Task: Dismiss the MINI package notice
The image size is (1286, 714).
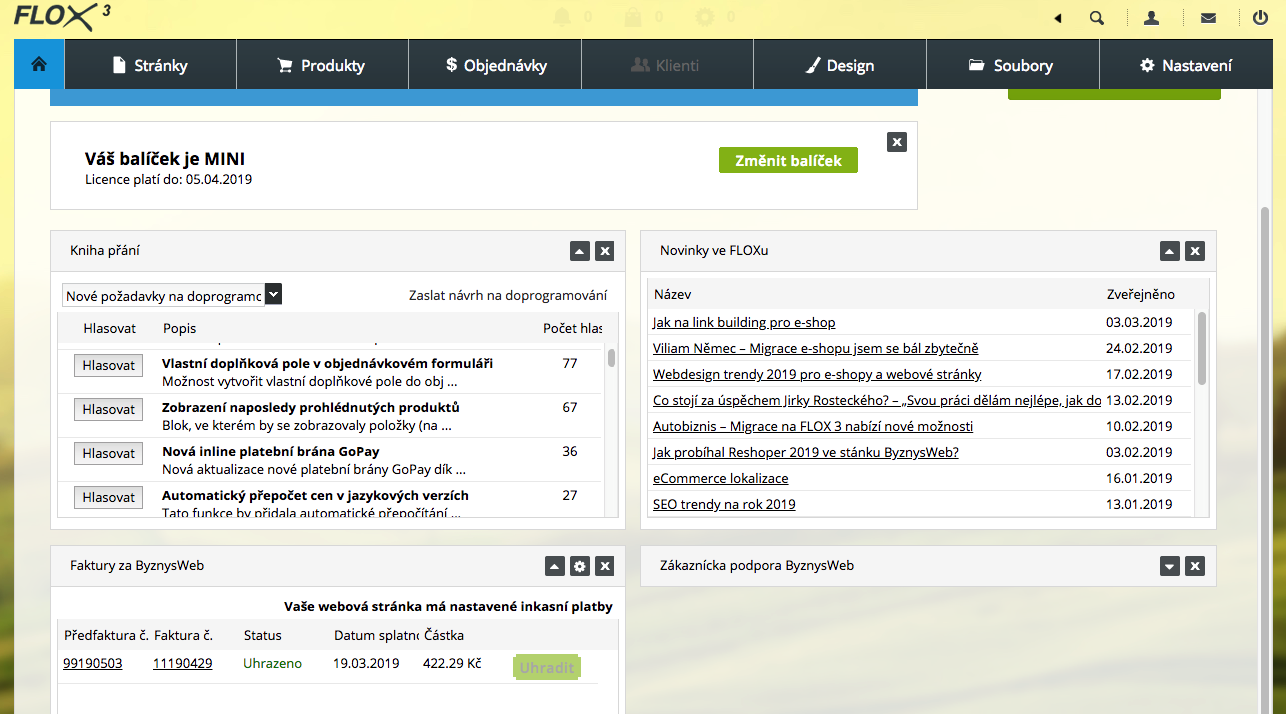Action: (897, 142)
